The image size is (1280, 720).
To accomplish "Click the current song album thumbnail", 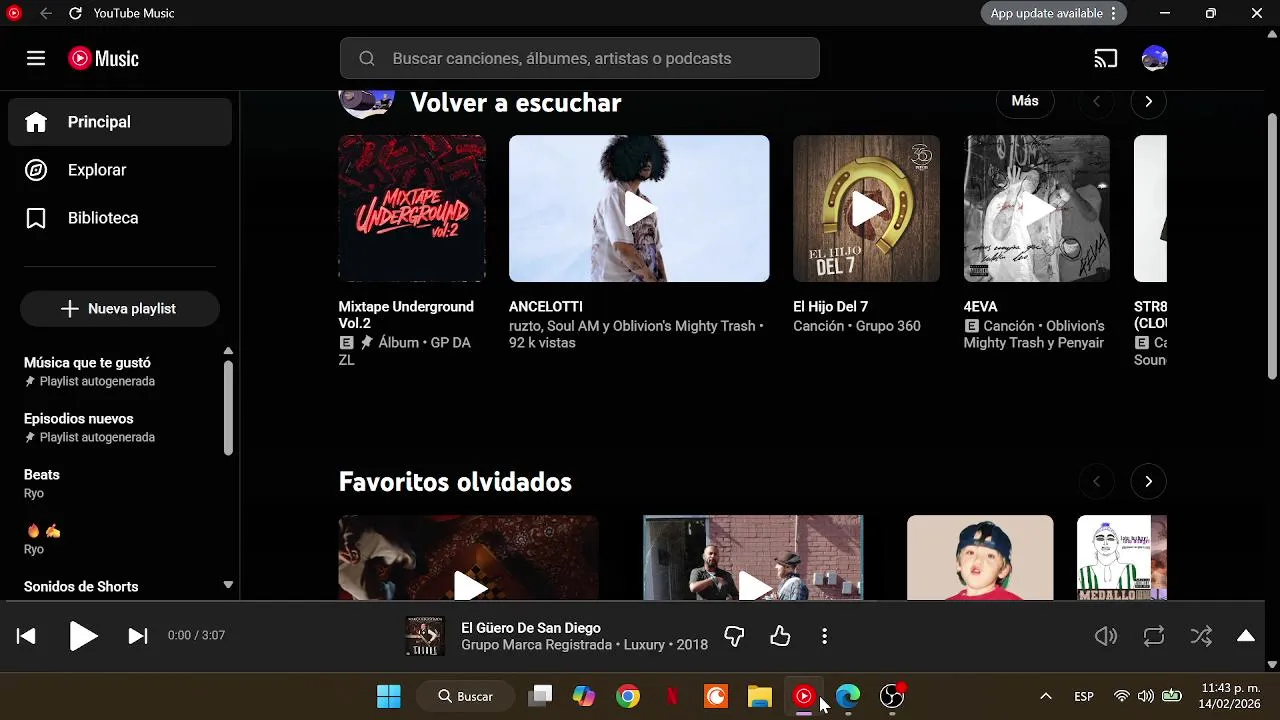I will (425, 636).
